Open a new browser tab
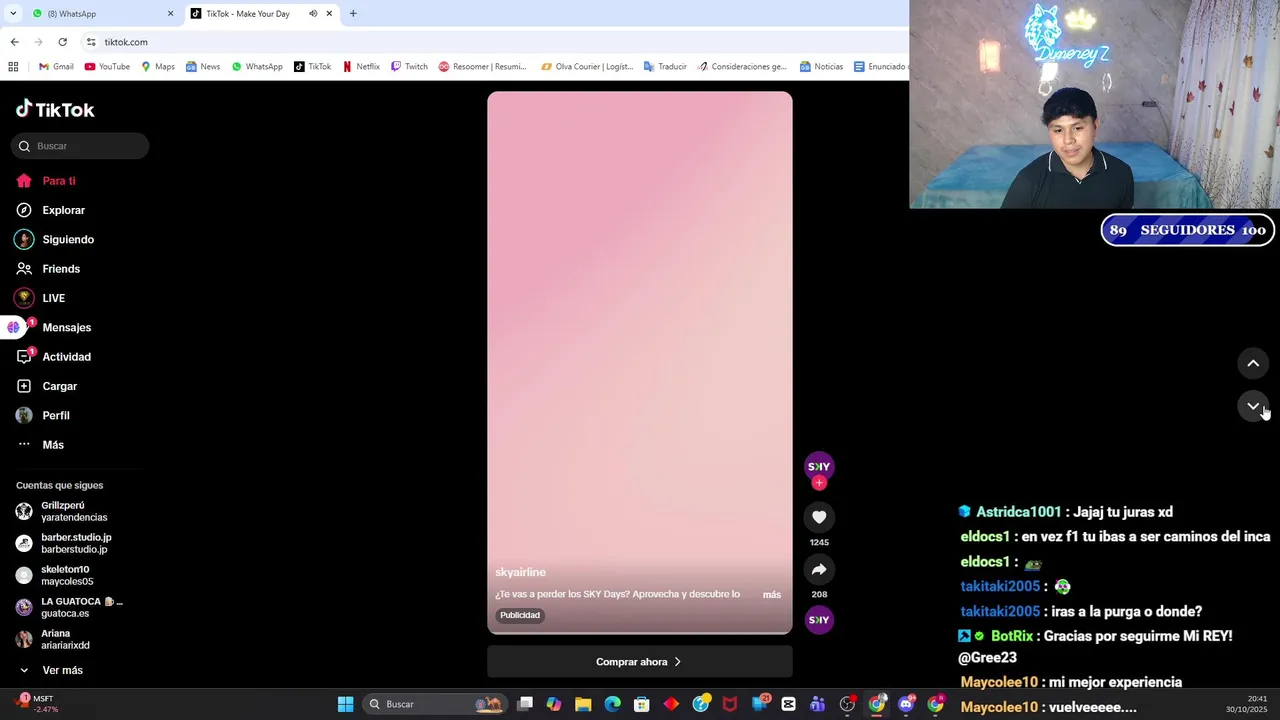1280x720 pixels. [353, 14]
